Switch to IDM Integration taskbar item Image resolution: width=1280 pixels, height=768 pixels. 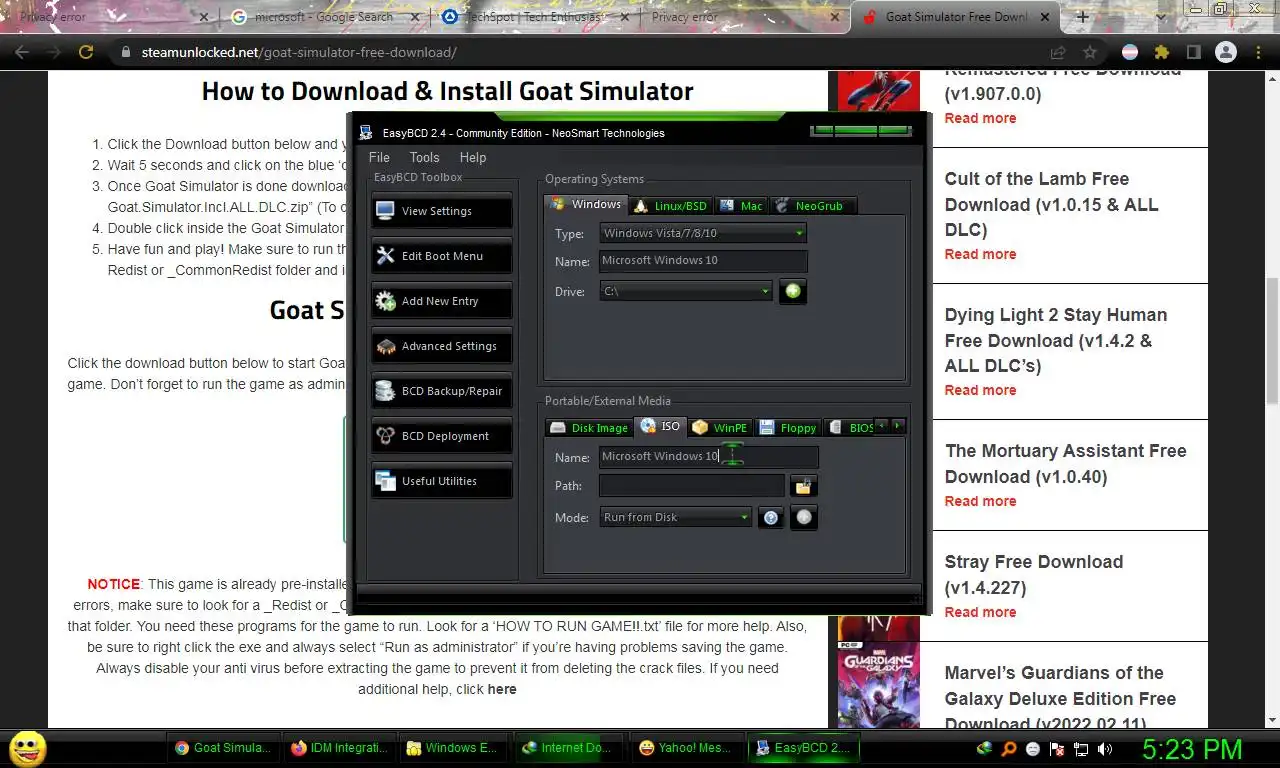click(x=339, y=747)
